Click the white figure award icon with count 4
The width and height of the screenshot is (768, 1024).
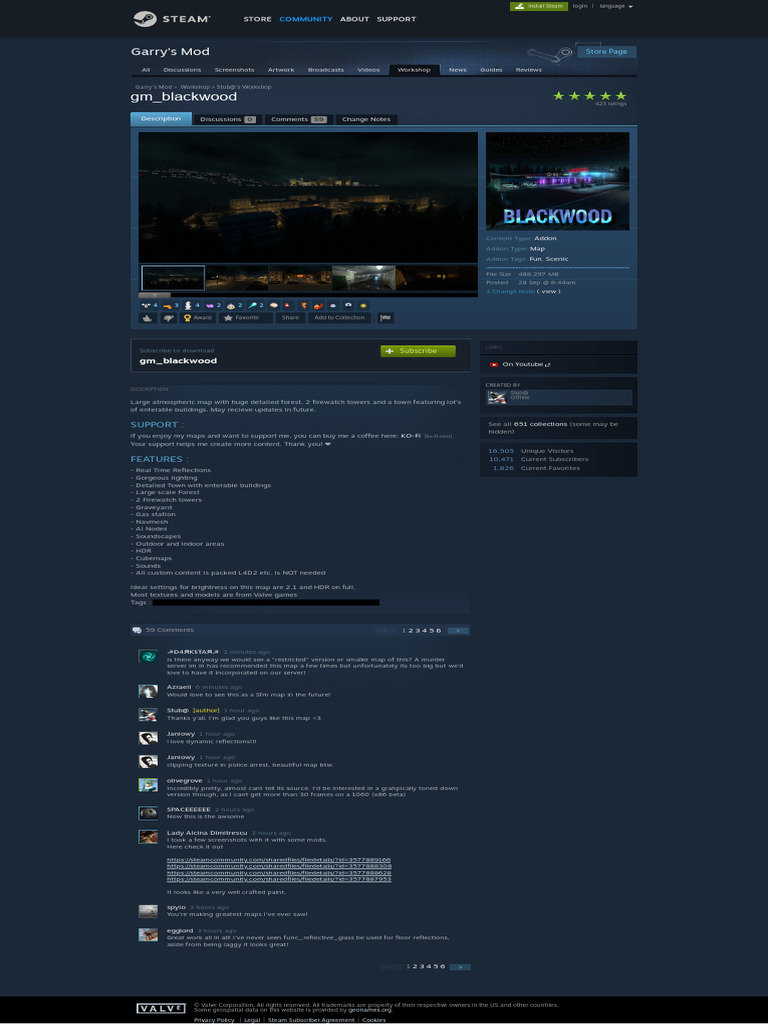point(192,305)
